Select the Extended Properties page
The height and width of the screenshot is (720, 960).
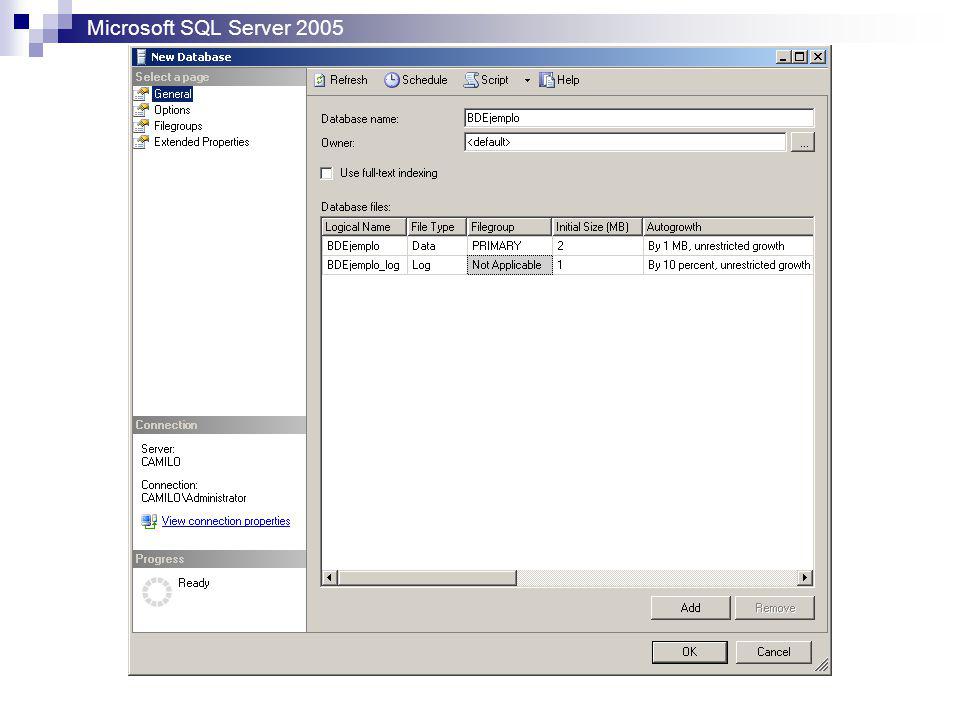[201, 141]
